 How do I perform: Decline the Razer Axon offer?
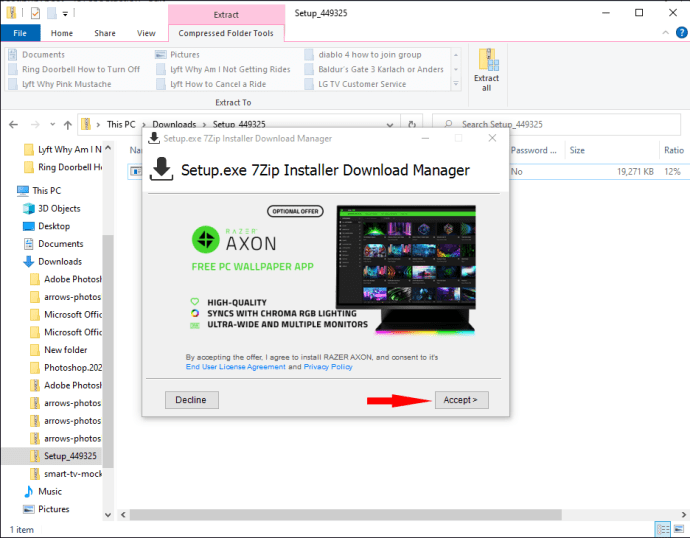tap(191, 400)
